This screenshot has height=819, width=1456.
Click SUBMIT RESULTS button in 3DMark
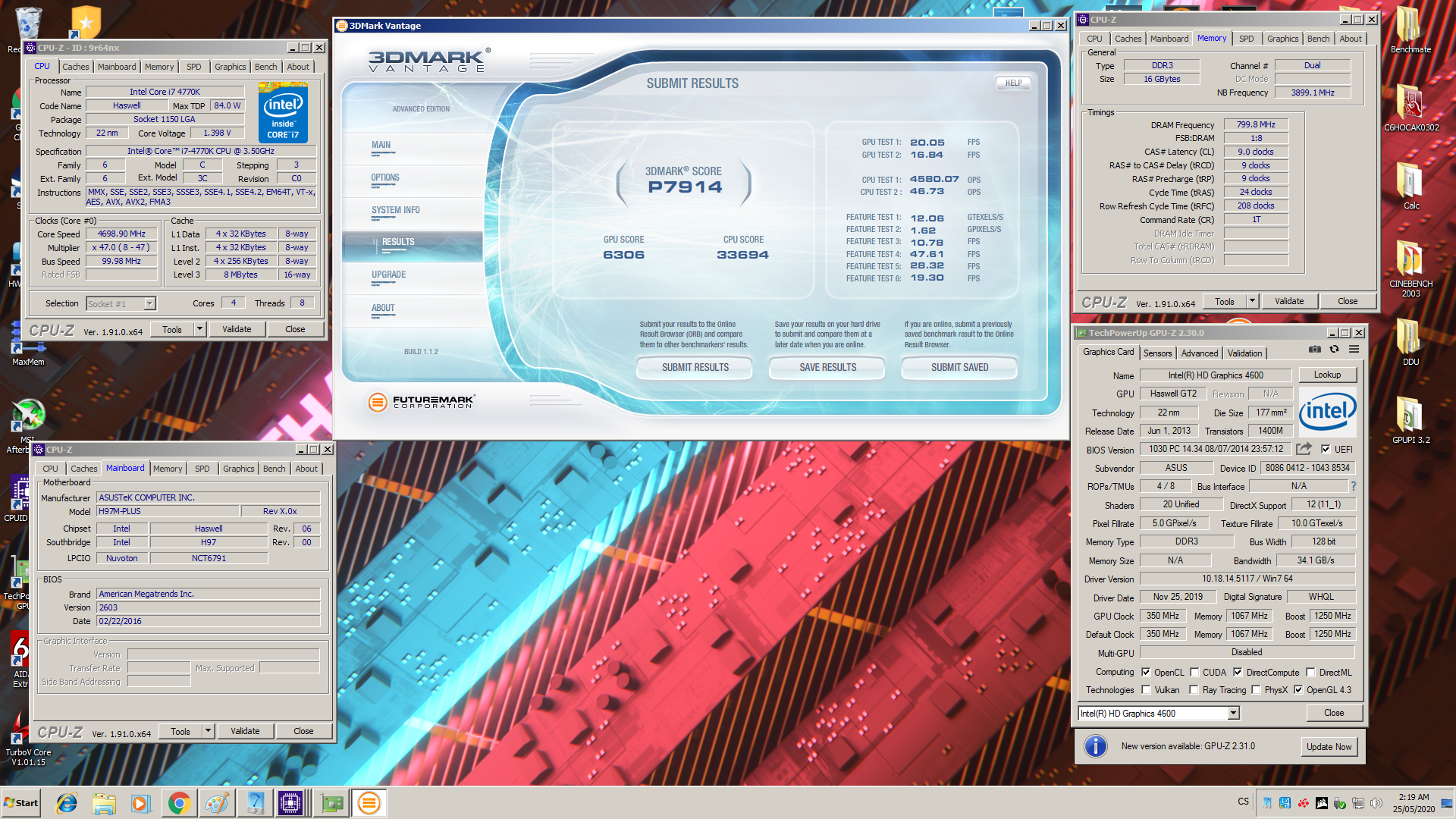695,367
